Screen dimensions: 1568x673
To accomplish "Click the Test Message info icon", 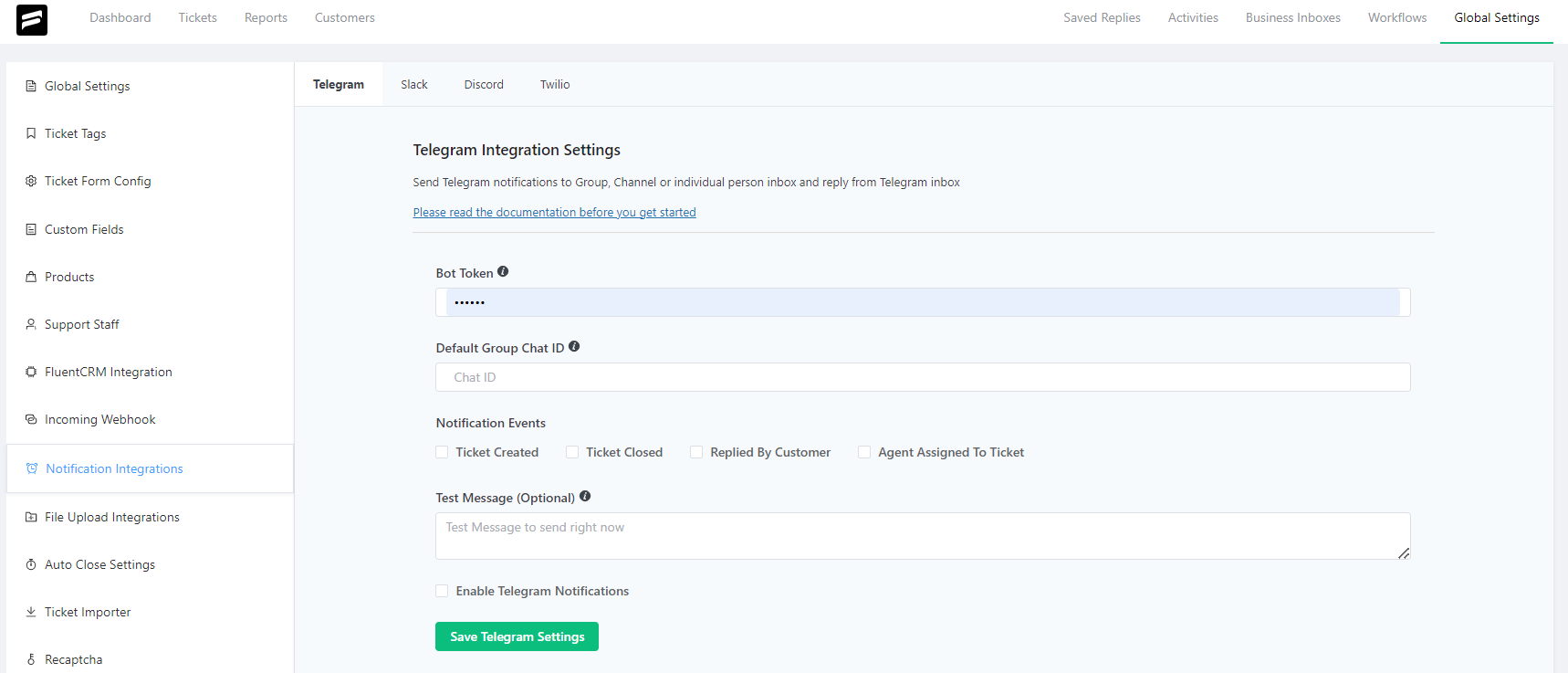I will (585, 497).
